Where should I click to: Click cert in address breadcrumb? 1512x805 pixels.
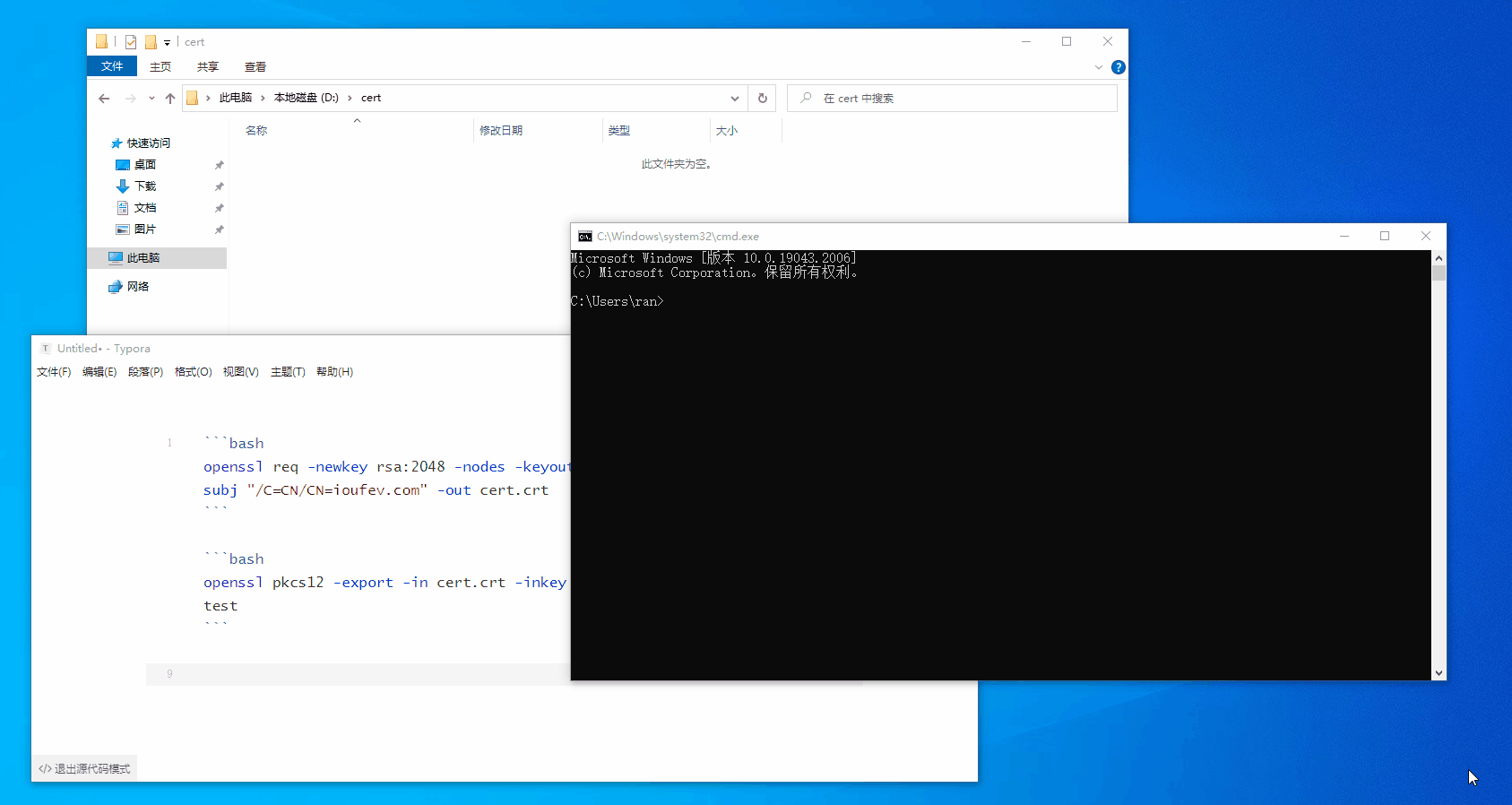371,98
